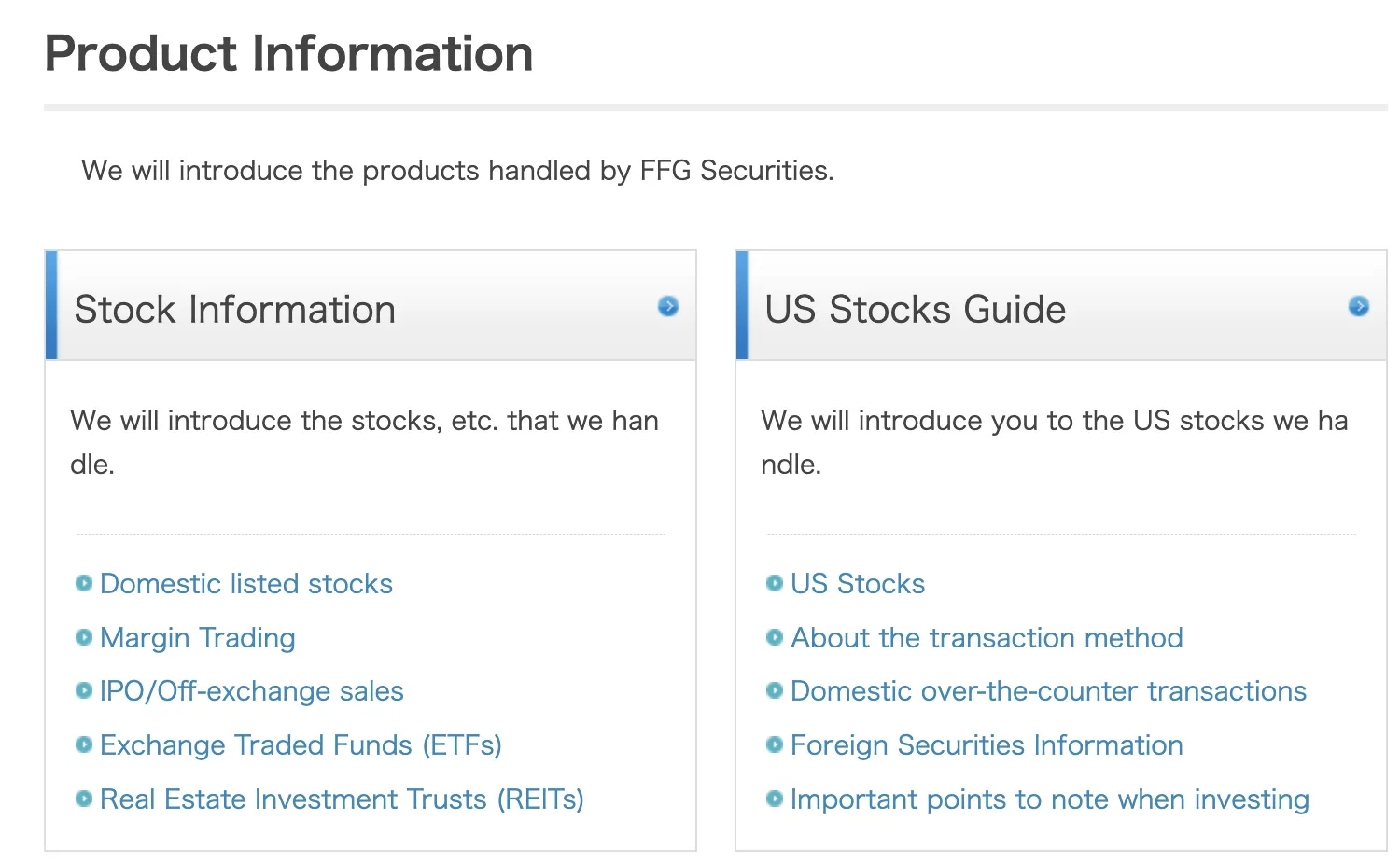Click bullet icon beside Exchange Traded Funds

tap(84, 744)
